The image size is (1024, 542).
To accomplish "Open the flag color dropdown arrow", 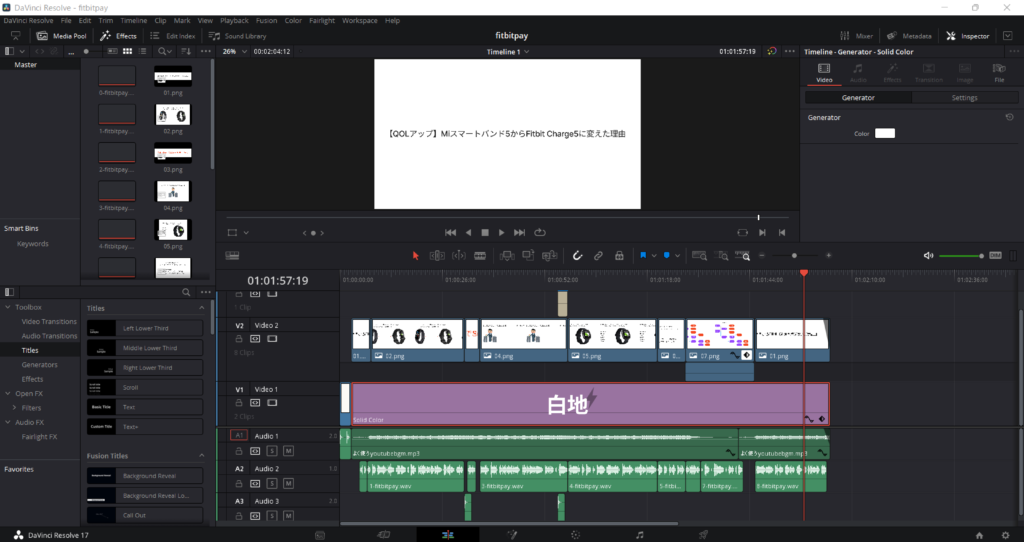I will 654,256.
